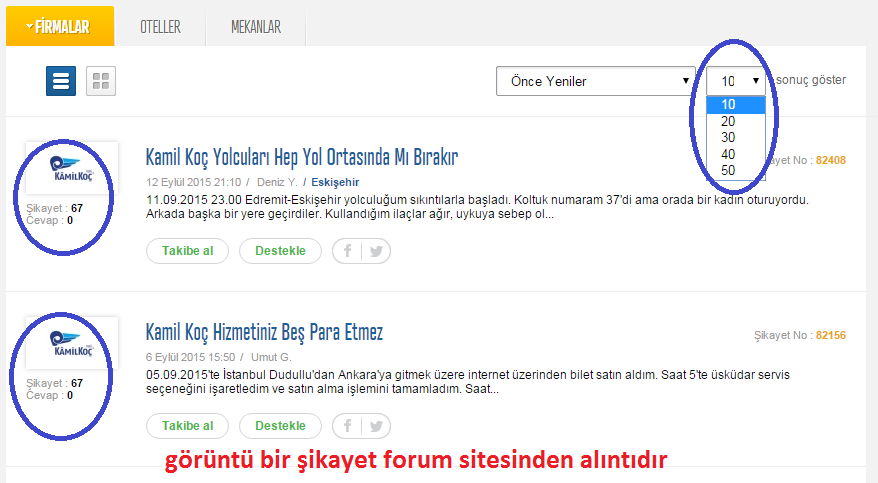Open complaint number 82156
This screenshot has width=878, height=483.
(830, 335)
